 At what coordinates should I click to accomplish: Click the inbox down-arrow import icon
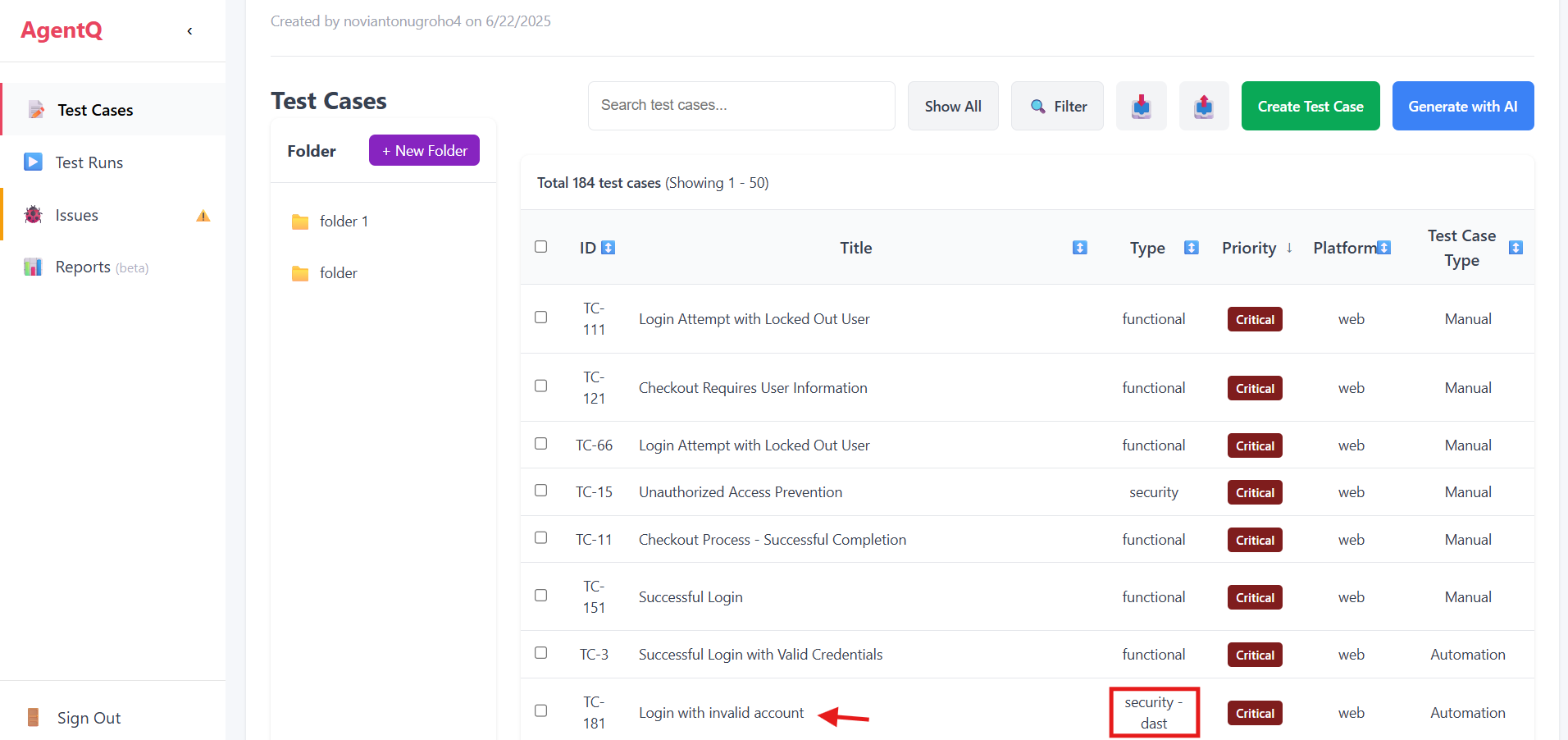pos(1141,106)
